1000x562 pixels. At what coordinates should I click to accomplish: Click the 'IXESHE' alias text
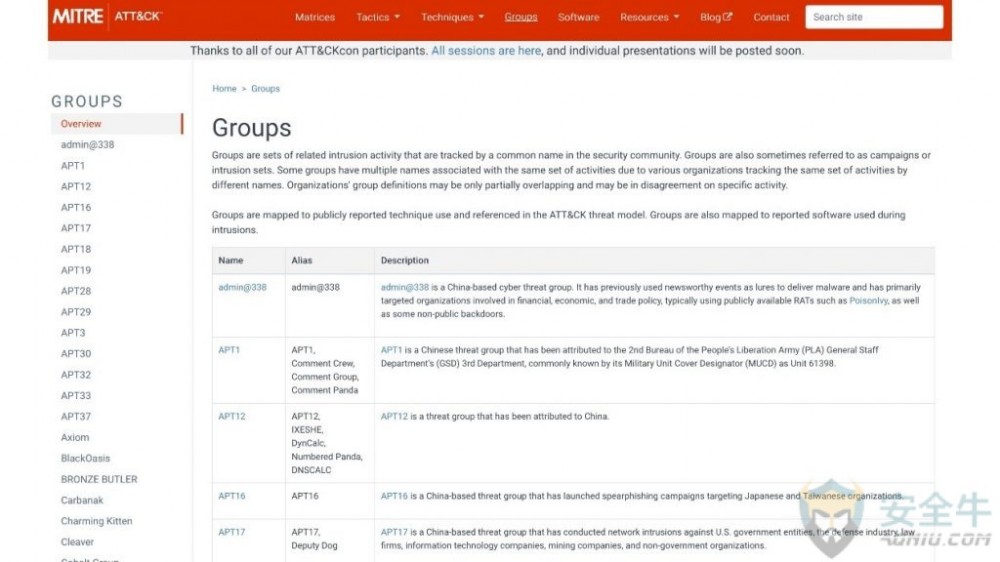[307, 429]
